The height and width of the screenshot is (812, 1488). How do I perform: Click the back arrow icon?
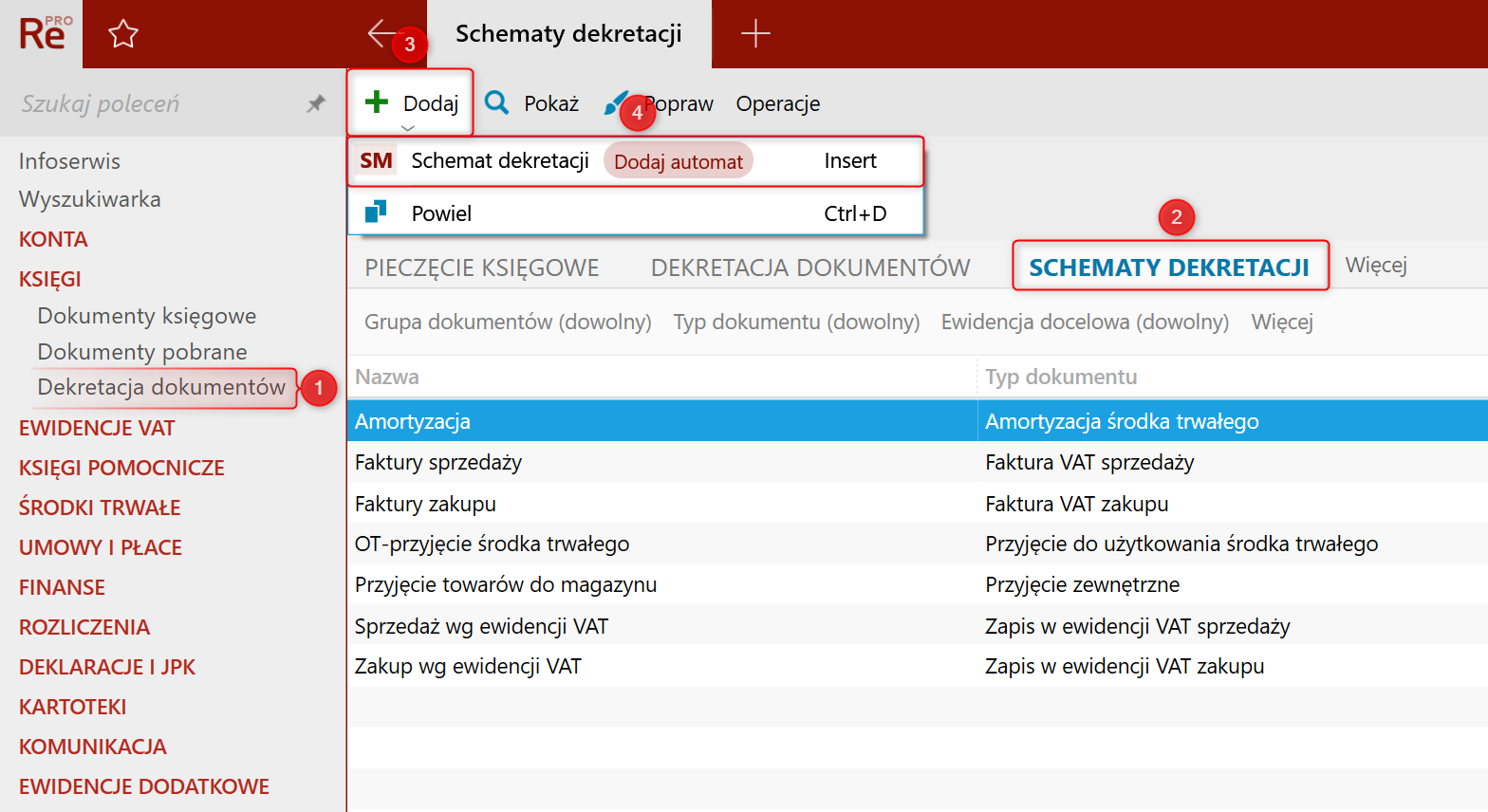pyautogui.click(x=381, y=33)
